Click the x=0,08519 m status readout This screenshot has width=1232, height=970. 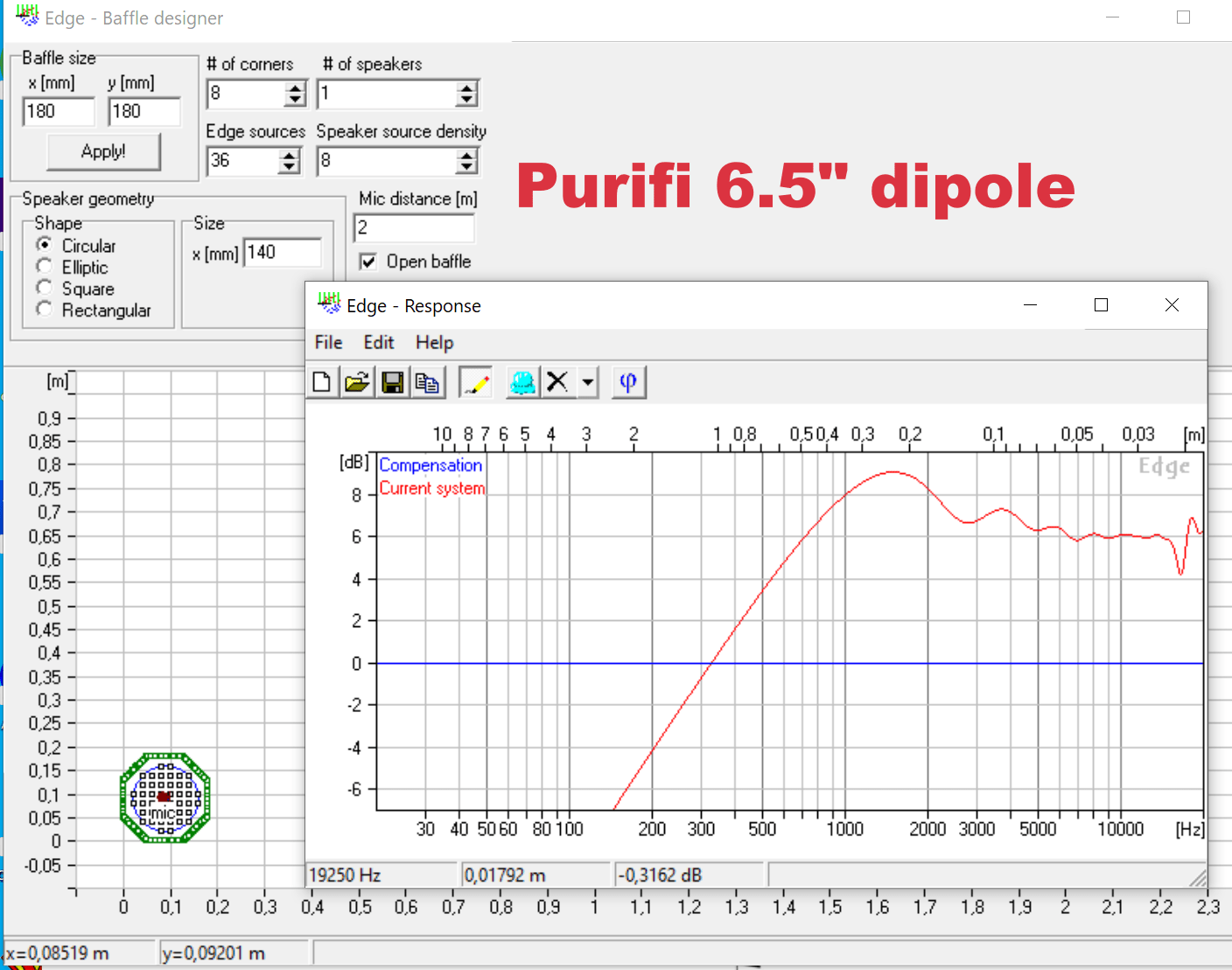[57, 953]
